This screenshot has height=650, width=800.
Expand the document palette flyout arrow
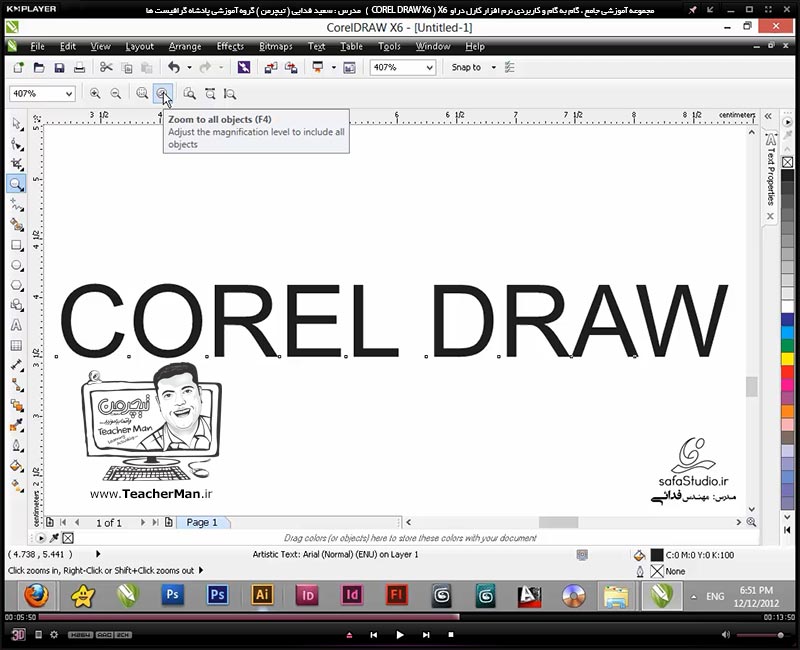click(x=40, y=538)
